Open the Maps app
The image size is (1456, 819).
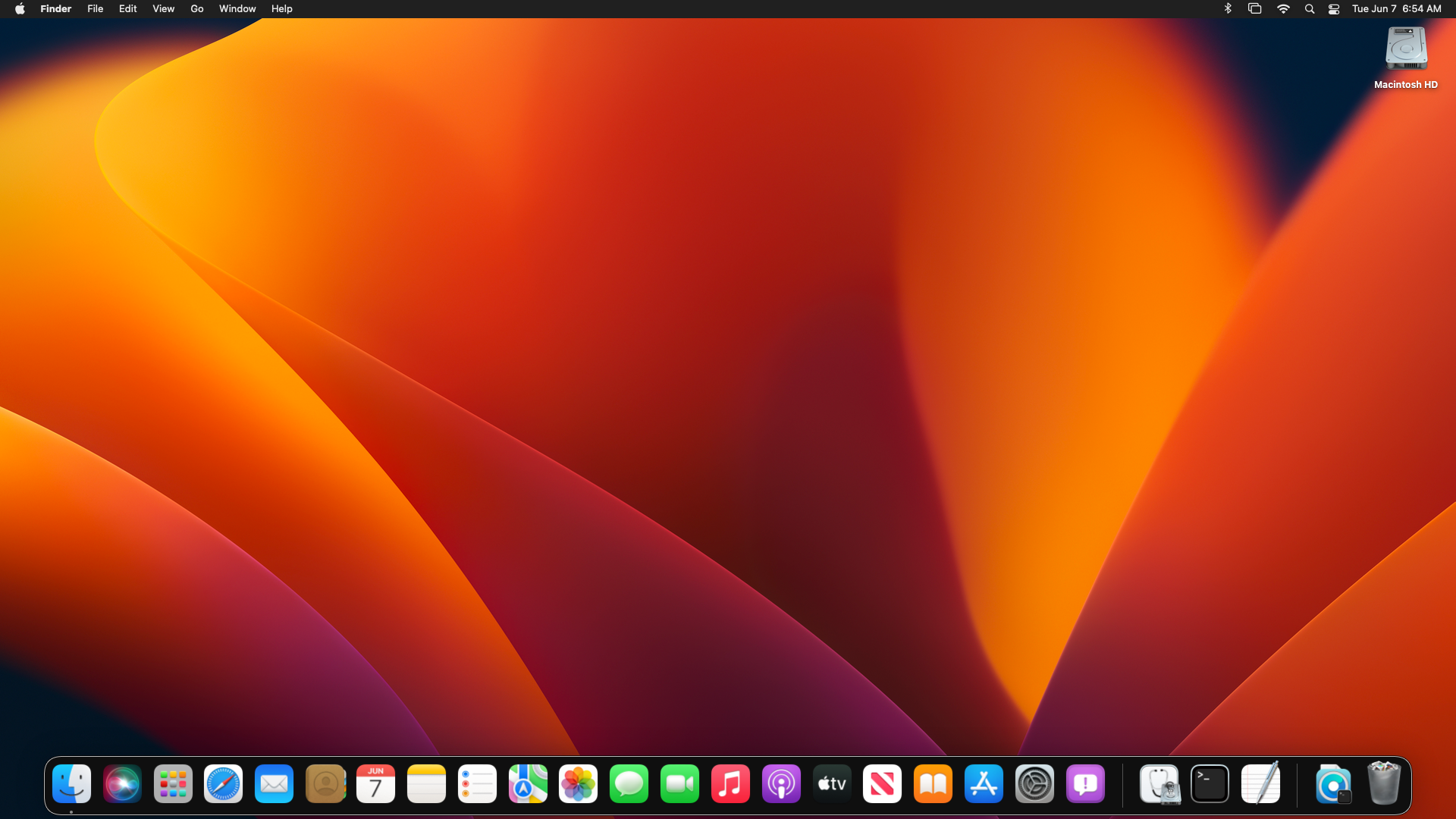(x=528, y=784)
